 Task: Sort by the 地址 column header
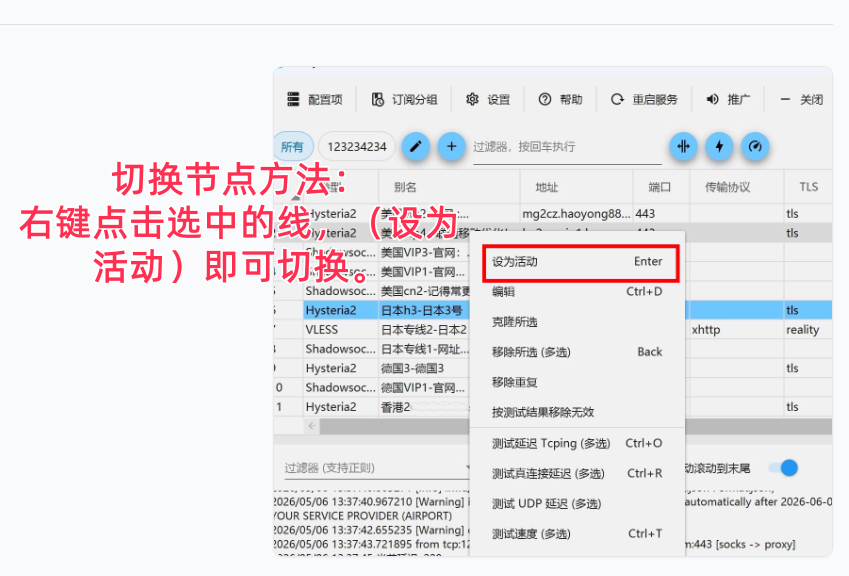tap(577, 187)
